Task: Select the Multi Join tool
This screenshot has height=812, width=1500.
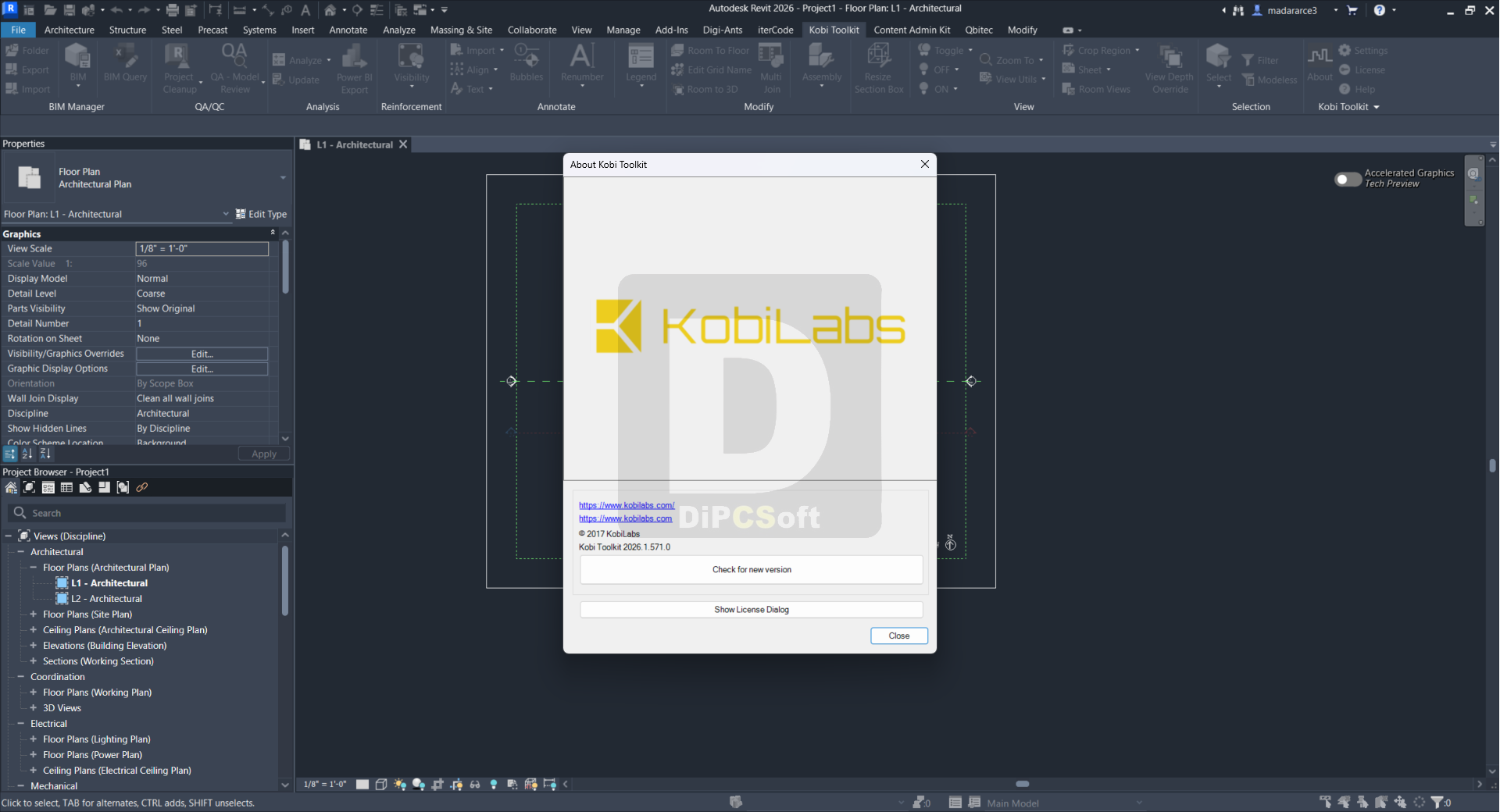Action: click(x=771, y=68)
